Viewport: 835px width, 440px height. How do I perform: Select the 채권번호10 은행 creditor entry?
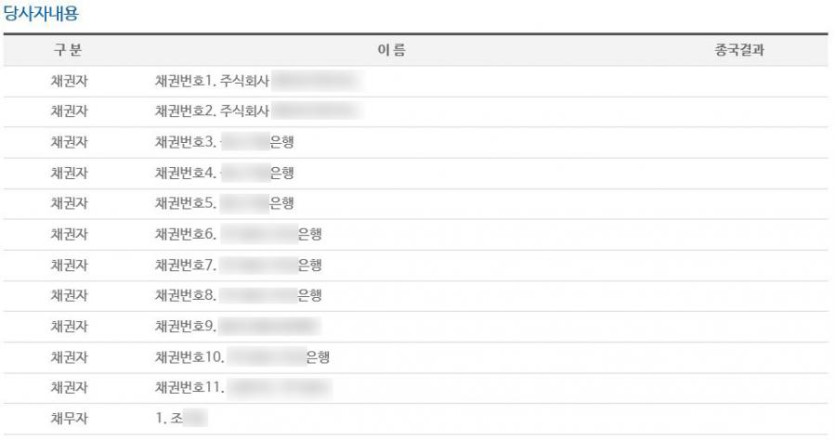[242, 357]
